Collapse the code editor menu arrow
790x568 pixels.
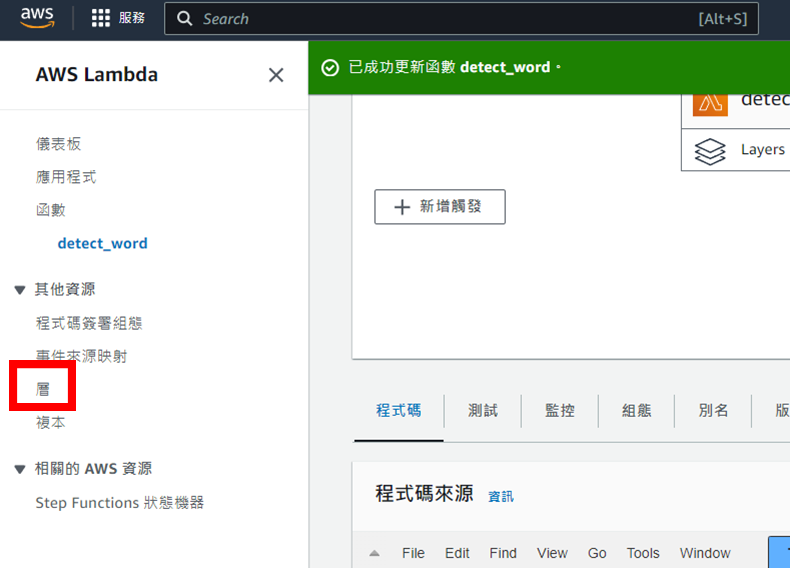coord(374,553)
